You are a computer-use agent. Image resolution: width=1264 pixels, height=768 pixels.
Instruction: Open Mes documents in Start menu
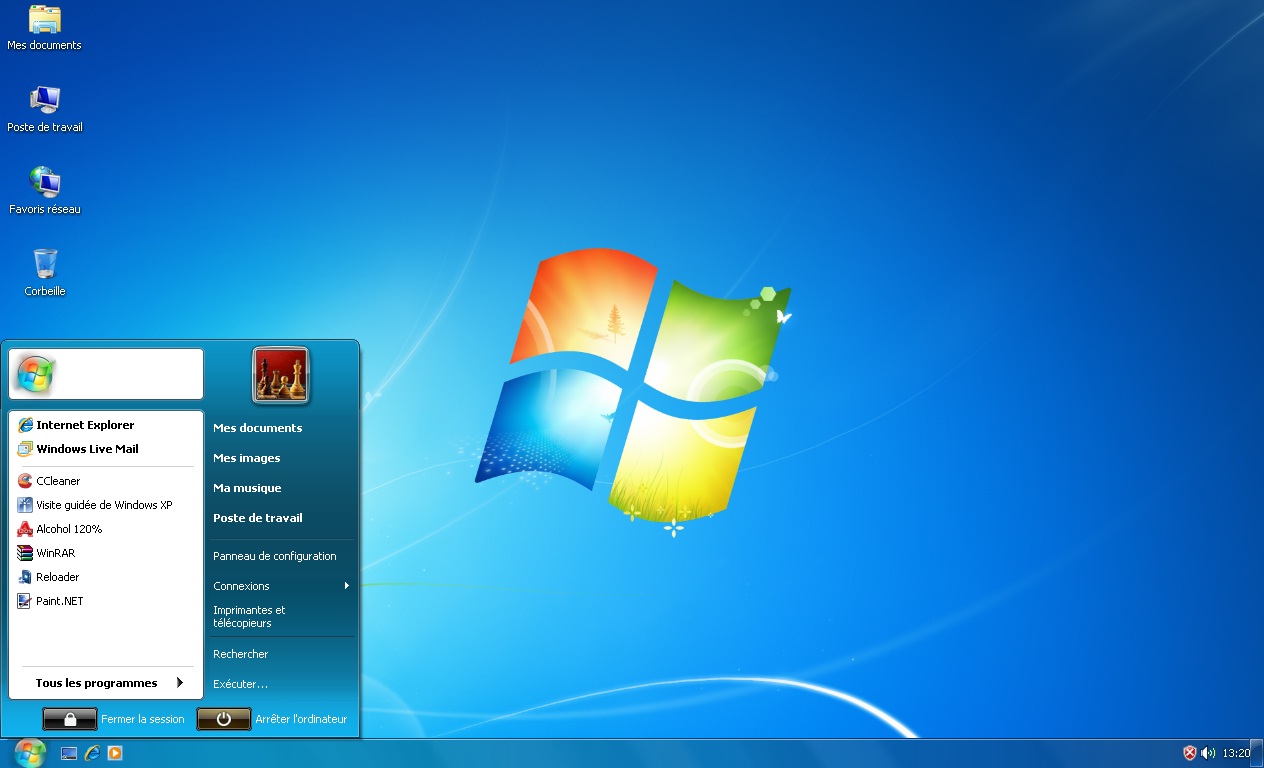pos(257,428)
